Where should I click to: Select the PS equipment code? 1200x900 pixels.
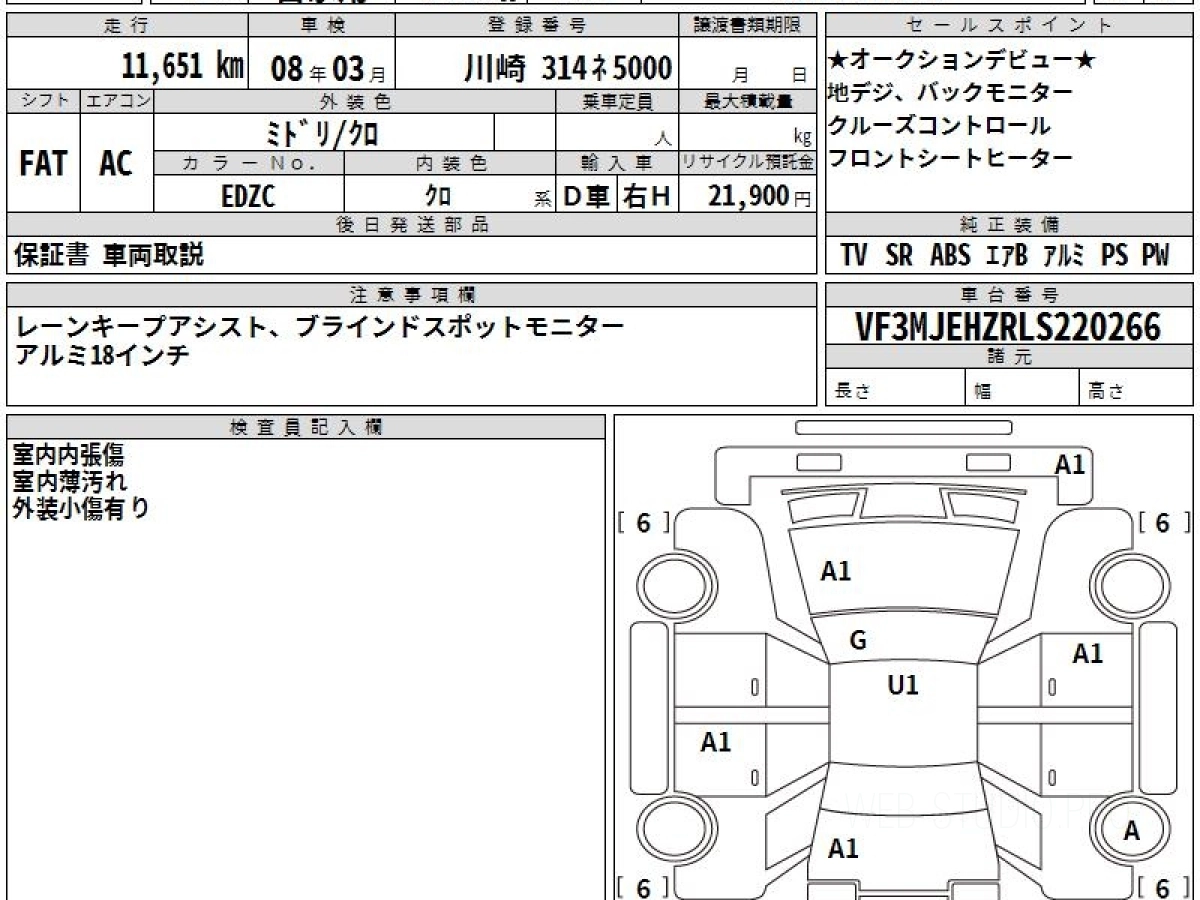tap(1114, 255)
